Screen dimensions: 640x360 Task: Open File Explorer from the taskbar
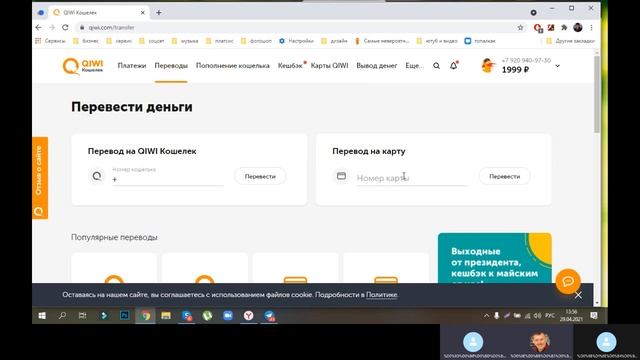tap(166, 316)
